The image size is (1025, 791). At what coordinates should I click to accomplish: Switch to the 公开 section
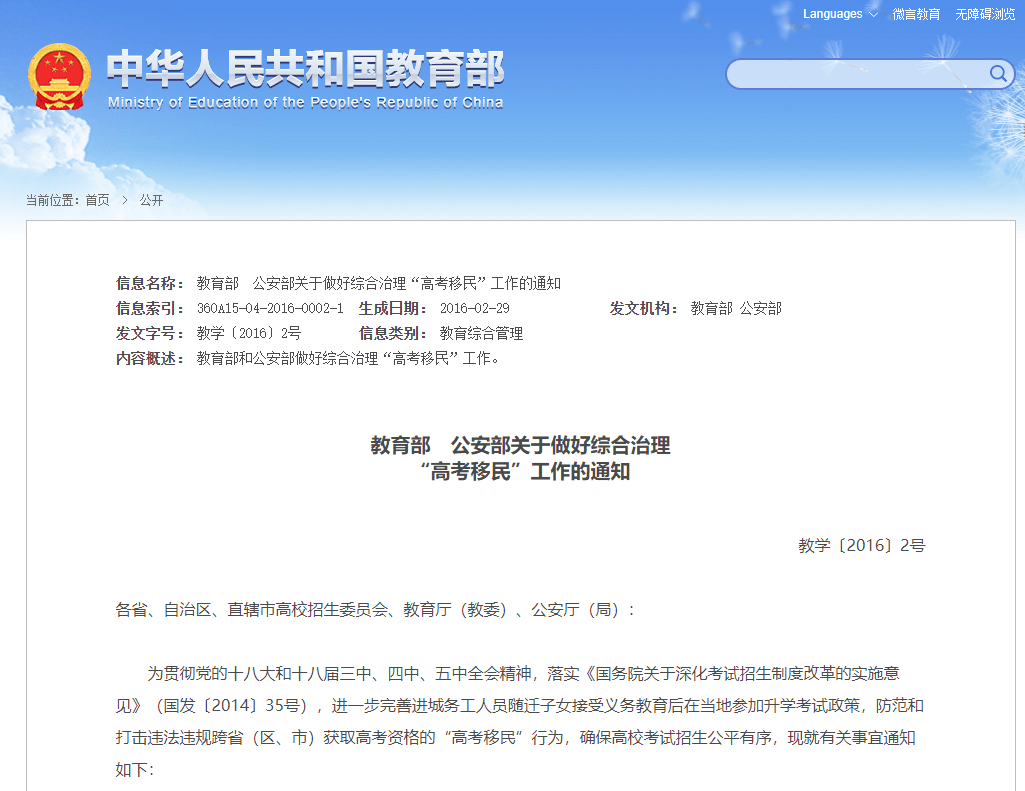pos(151,200)
